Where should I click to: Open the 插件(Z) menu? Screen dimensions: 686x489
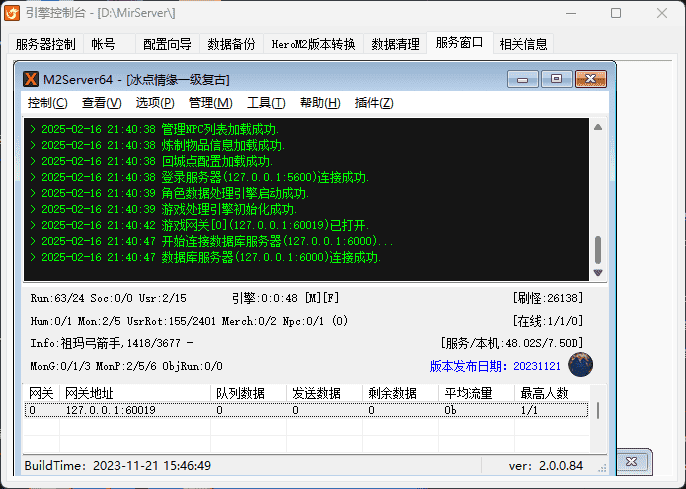pyautogui.click(x=374, y=103)
